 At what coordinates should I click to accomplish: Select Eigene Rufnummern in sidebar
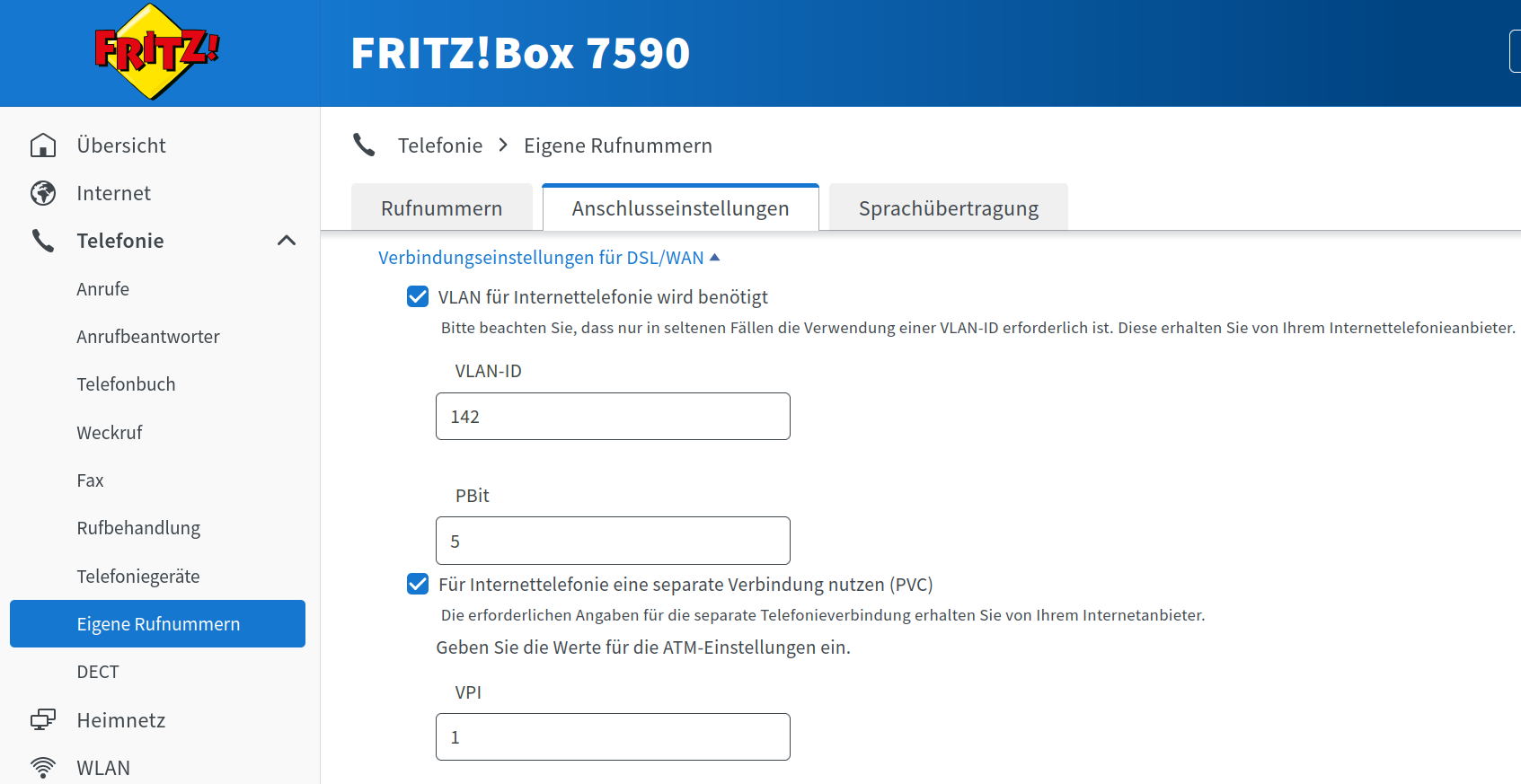tap(157, 623)
